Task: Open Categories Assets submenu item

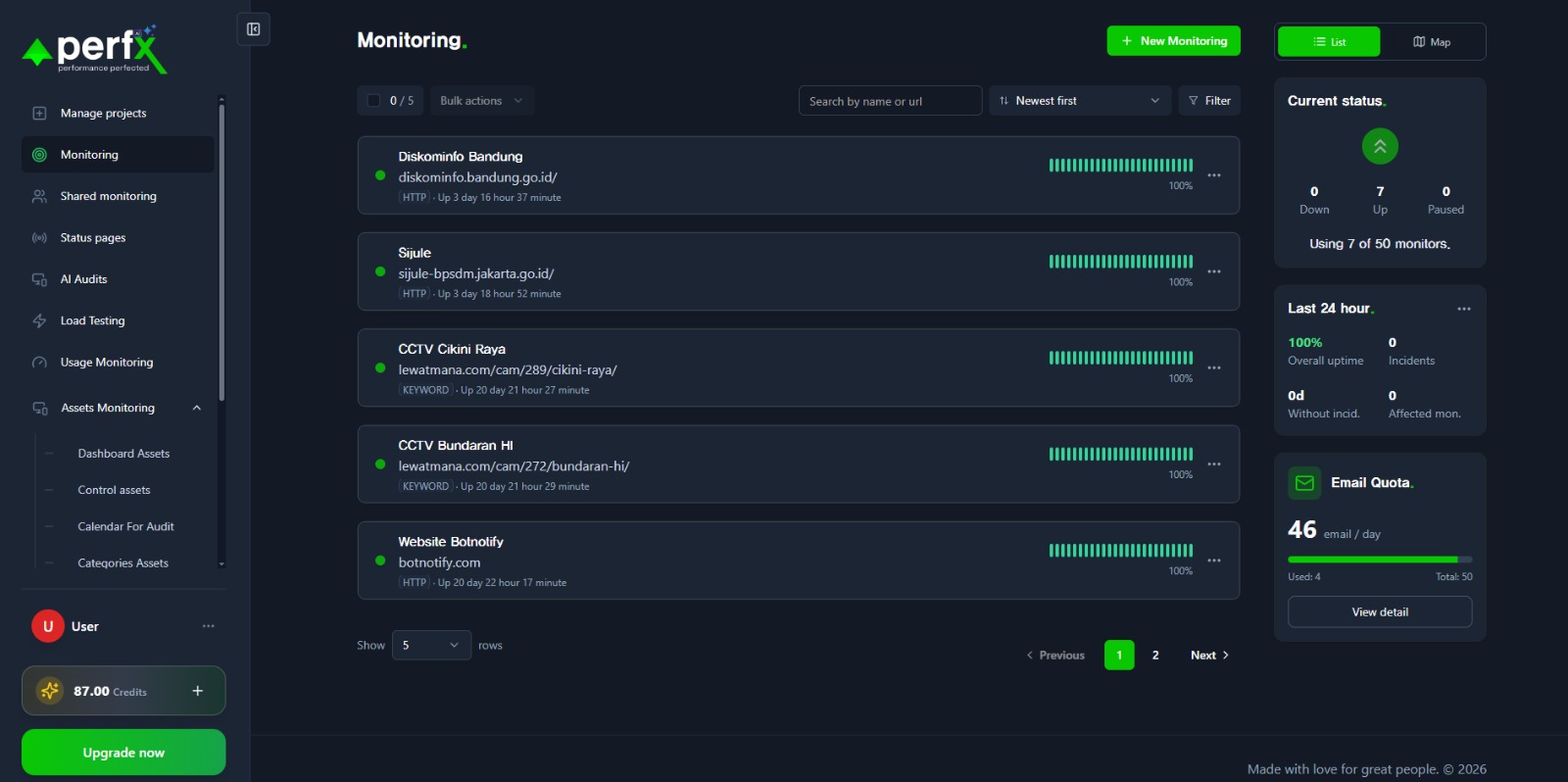Action: [x=122, y=562]
